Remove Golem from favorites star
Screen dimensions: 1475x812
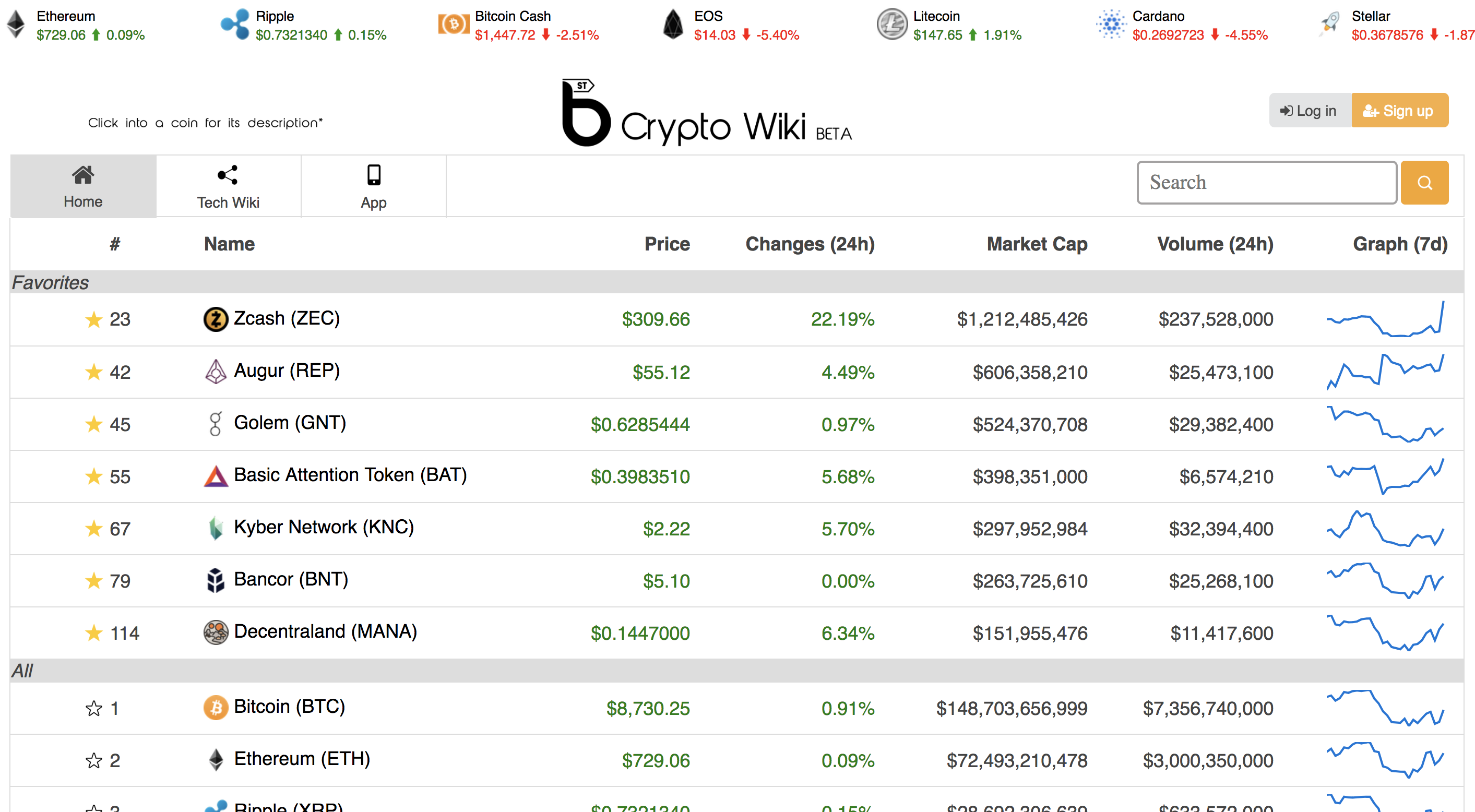click(x=93, y=424)
